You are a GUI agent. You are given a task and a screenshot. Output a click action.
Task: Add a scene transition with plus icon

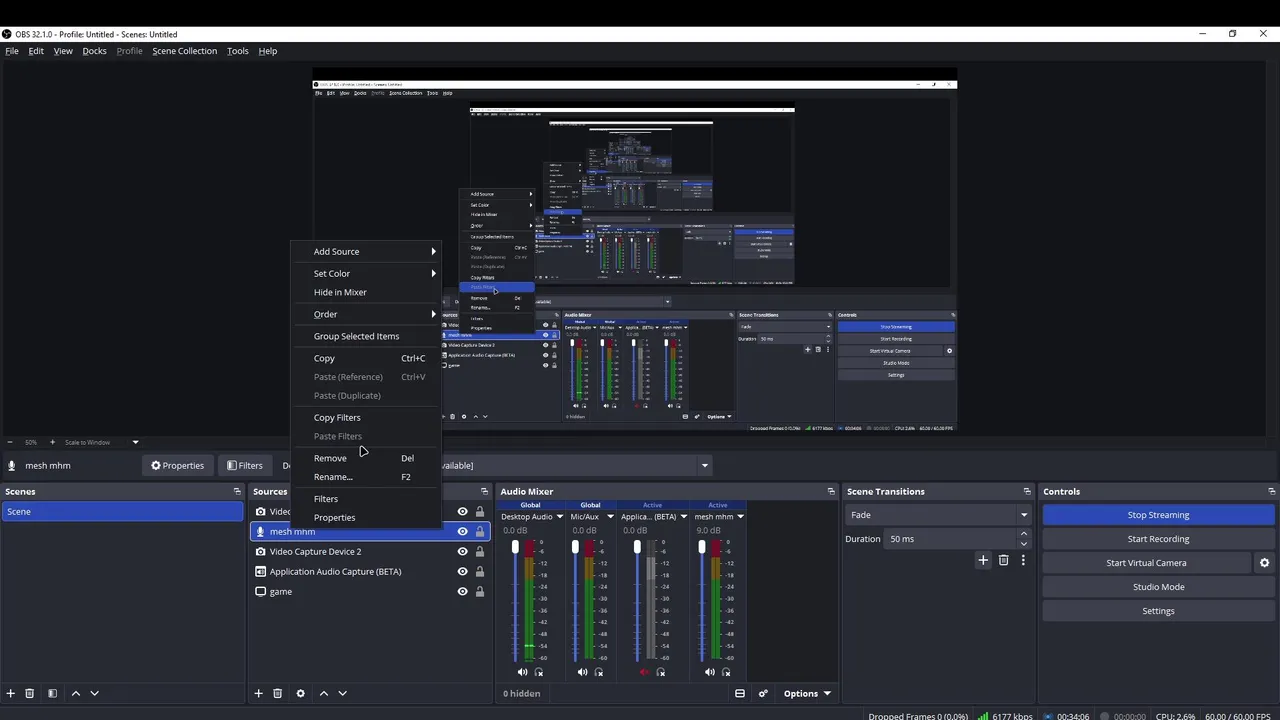coord(983,560)
